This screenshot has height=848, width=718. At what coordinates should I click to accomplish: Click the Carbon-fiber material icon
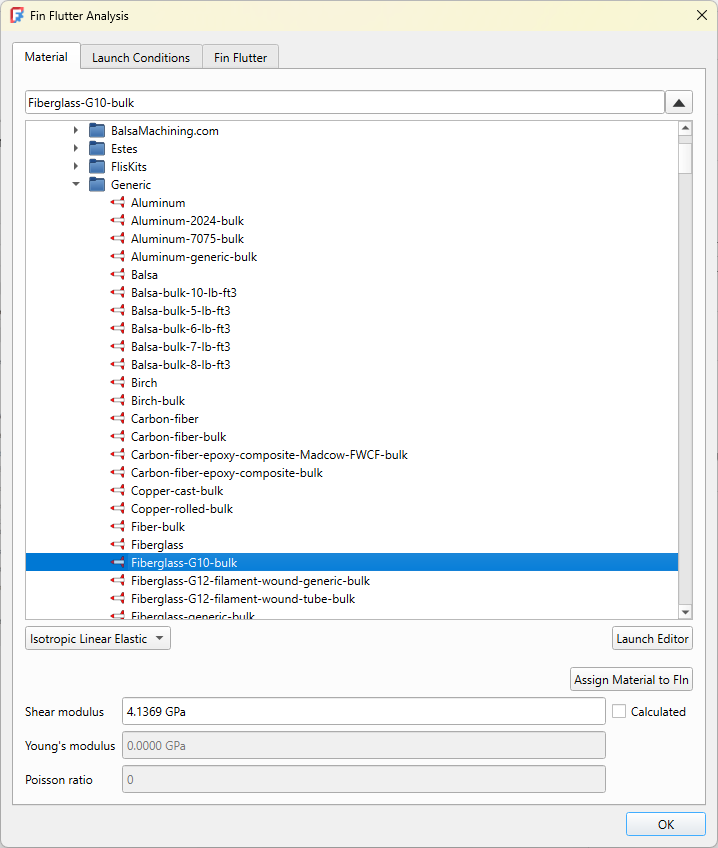117,419
